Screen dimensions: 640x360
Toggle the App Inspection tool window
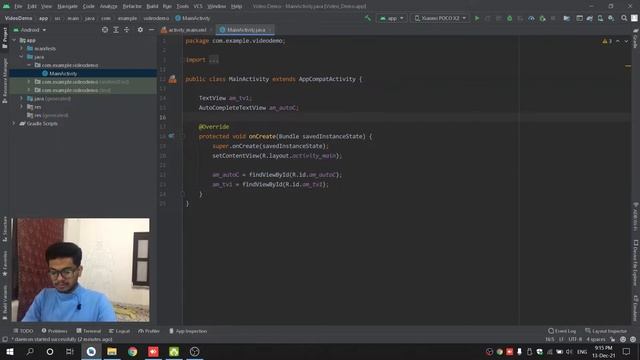click(188, 331)
